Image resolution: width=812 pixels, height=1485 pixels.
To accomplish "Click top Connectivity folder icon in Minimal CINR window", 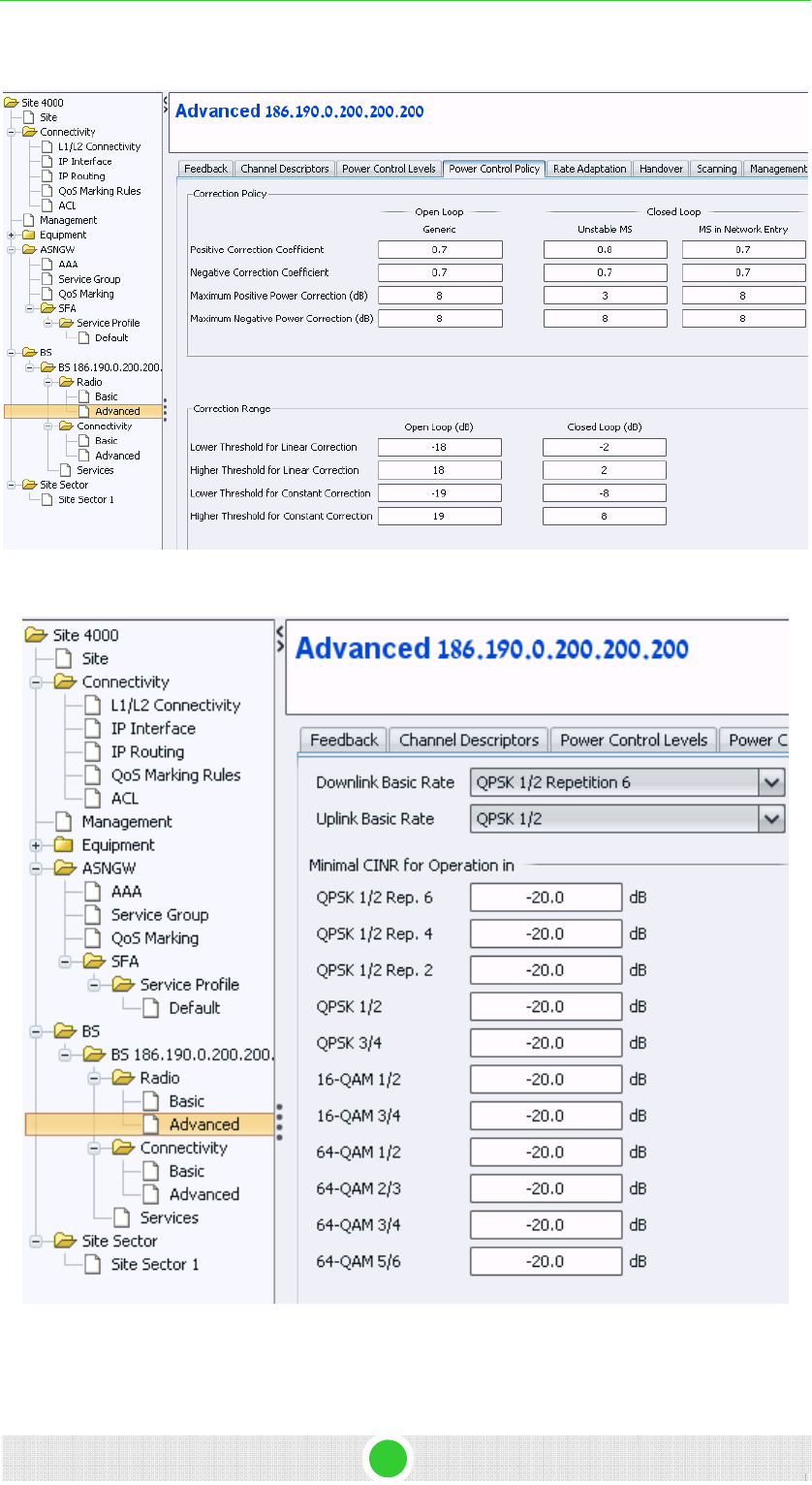I will (x=64, y=682).
